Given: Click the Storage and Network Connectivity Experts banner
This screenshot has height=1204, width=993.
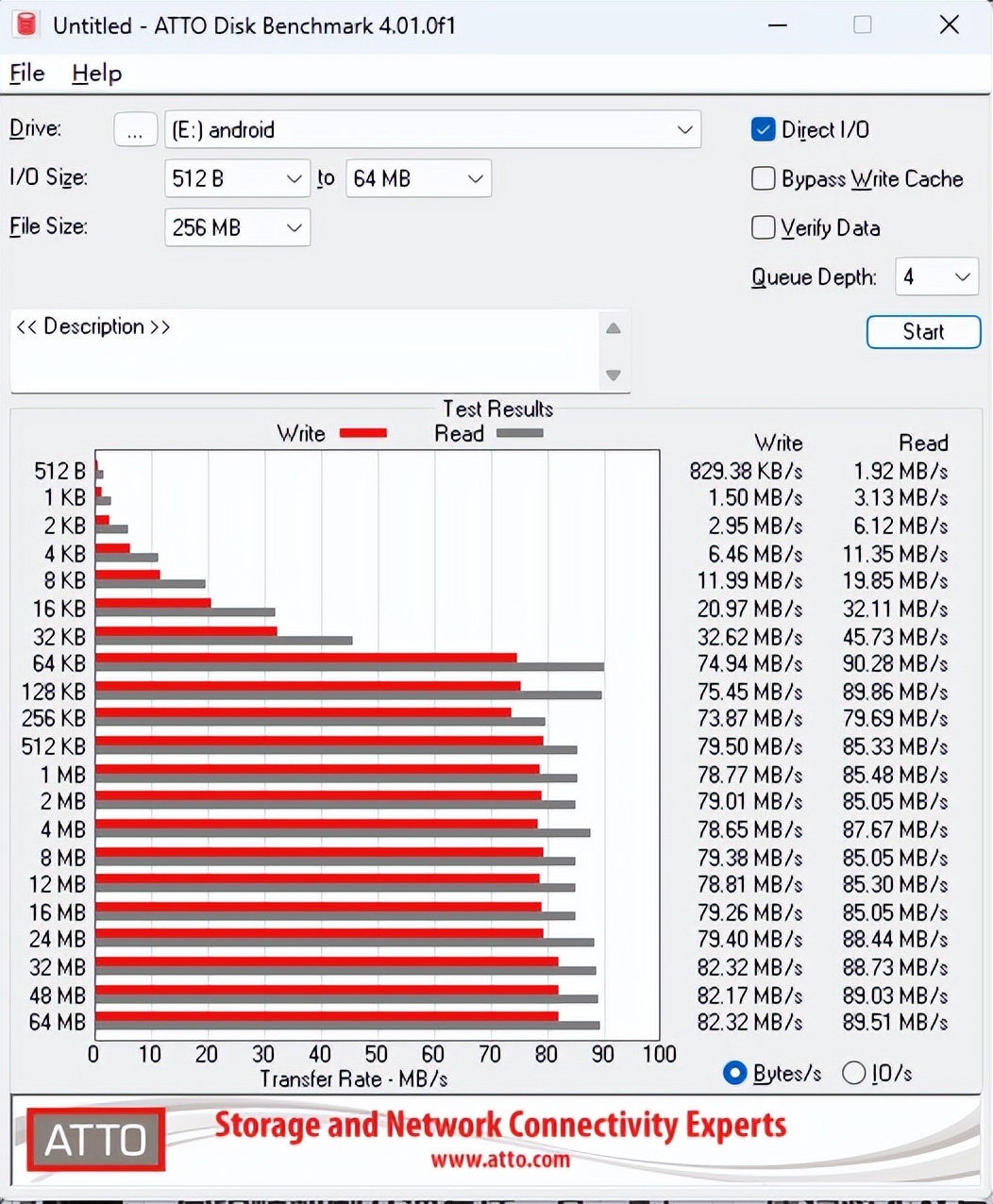Looking at the screenshot, I should point(500,1125).
